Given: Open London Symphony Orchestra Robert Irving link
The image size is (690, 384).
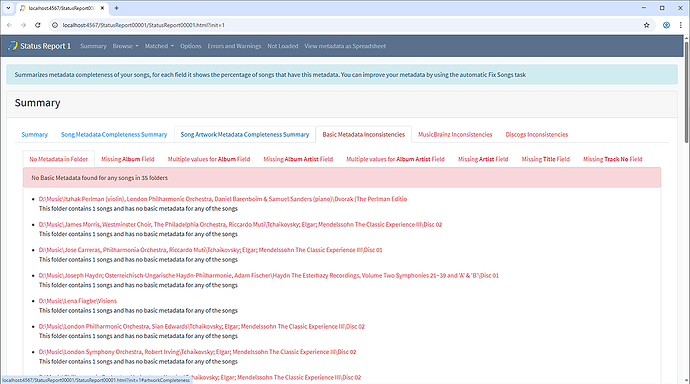Looking at the screenshot, I should (197, 352).
